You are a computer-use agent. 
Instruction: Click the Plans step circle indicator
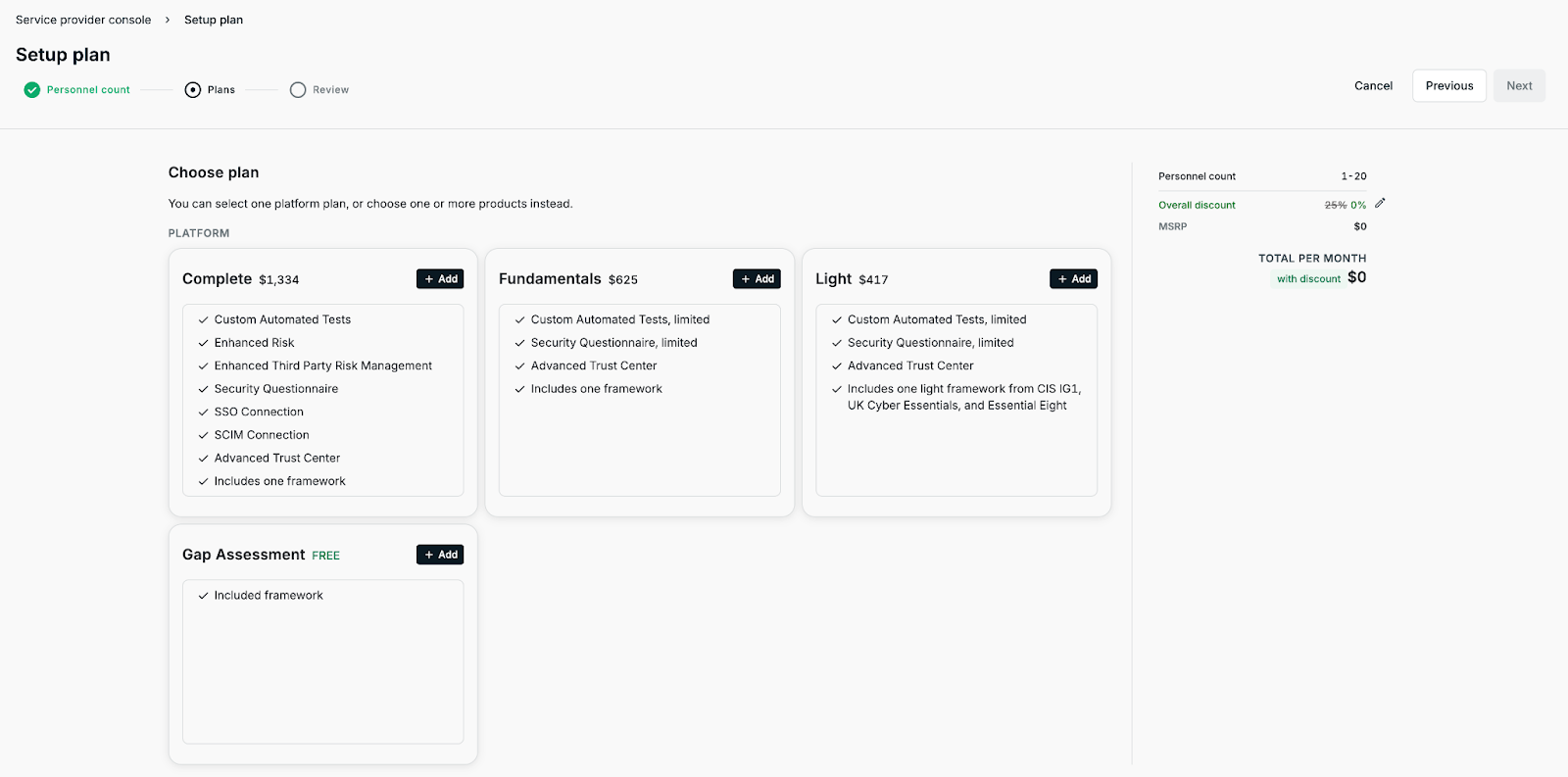(193, 89)
